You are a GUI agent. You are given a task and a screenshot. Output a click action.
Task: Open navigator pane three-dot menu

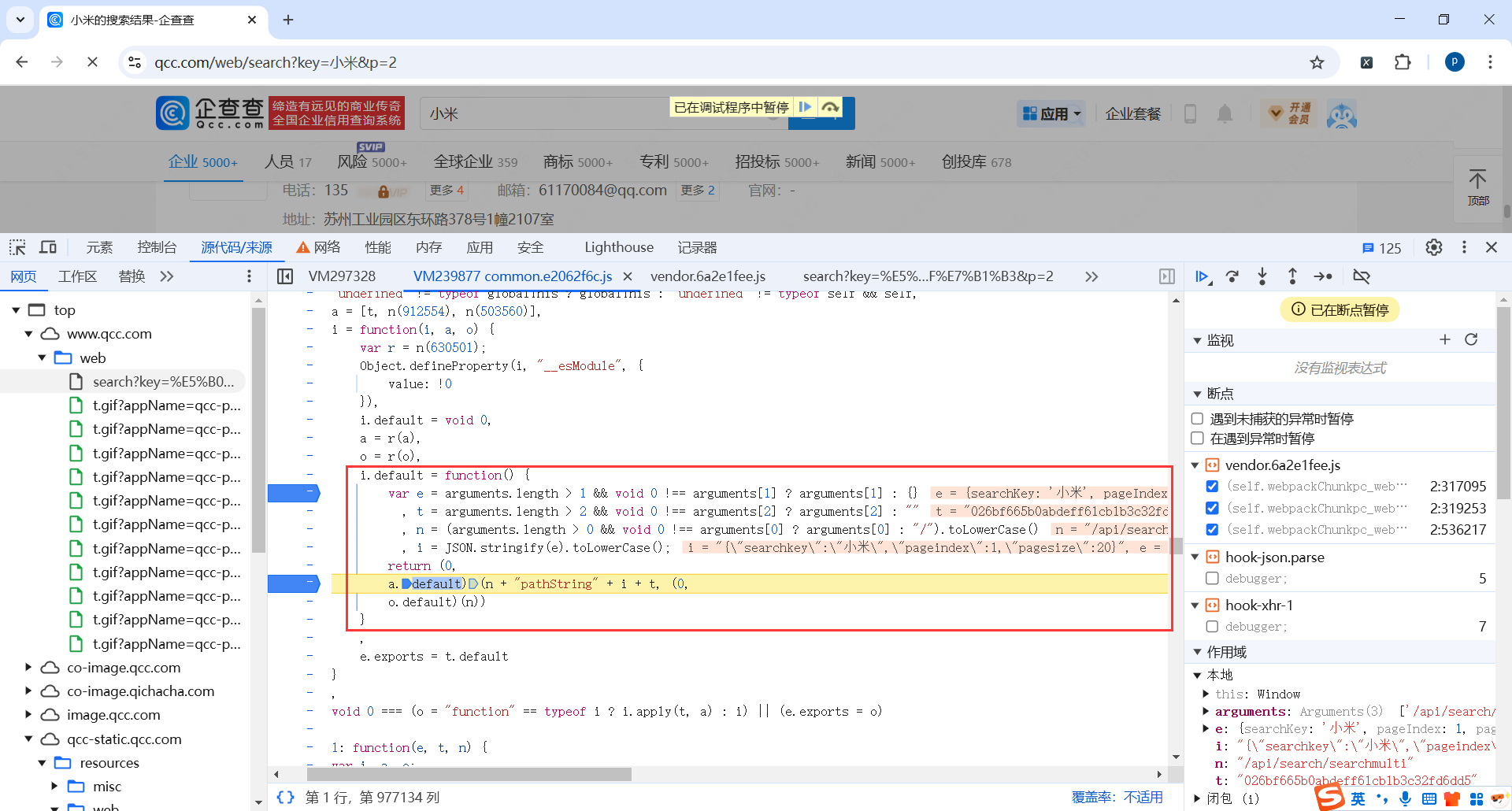pos(249,276)
